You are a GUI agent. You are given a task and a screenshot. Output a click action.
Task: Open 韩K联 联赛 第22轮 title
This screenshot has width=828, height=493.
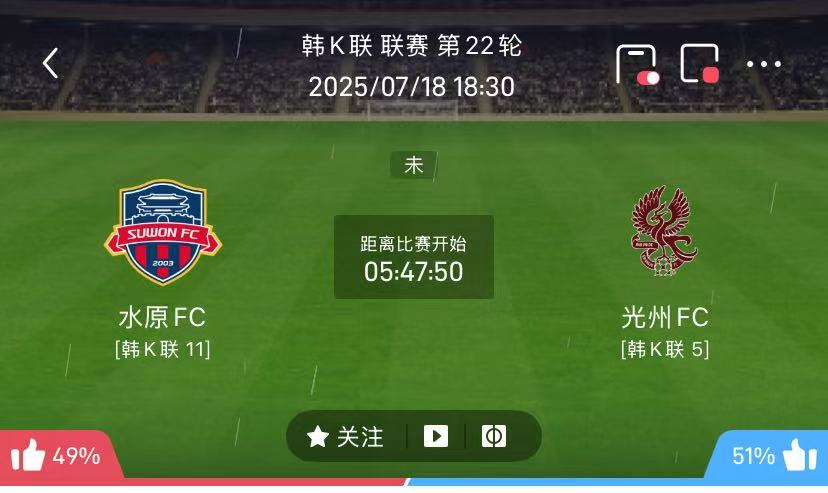(x=412, y=46)
